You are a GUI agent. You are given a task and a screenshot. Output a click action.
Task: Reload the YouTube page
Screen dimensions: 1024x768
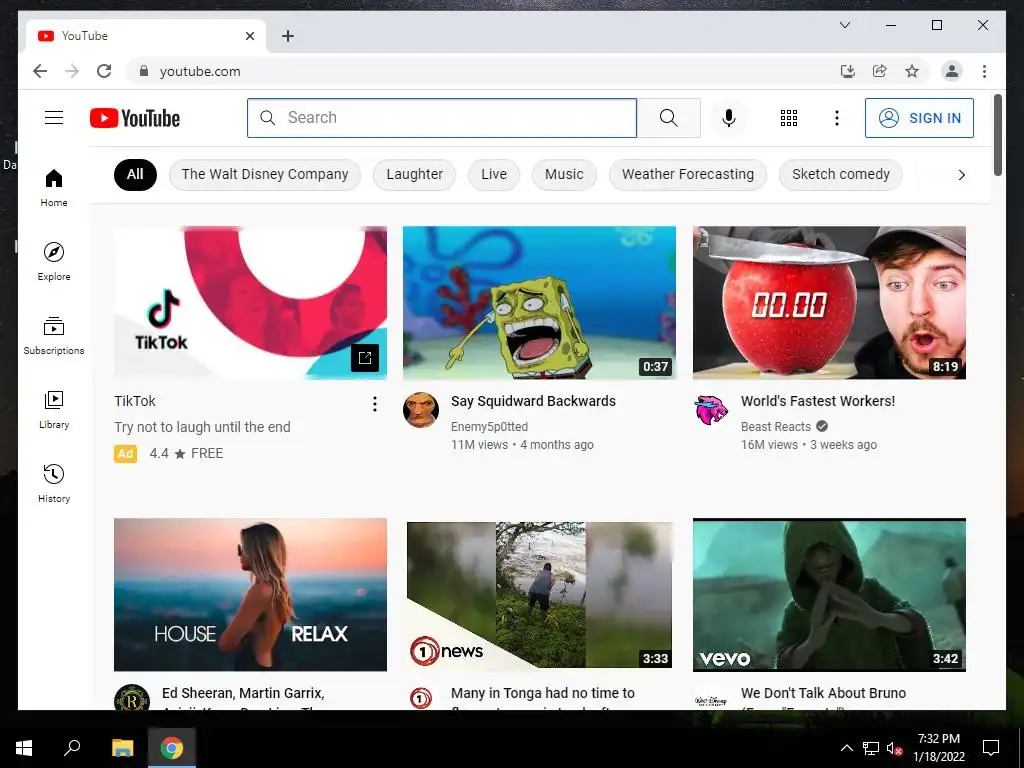(x=104, y=71)
